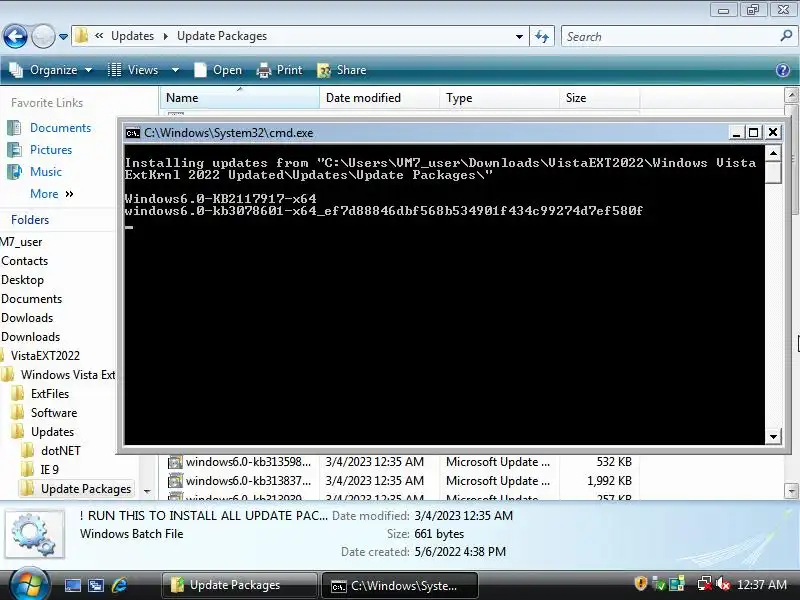Screen dimensions: 800x600
Task: Expand More favorite links
Action: [x=52, y=194]
